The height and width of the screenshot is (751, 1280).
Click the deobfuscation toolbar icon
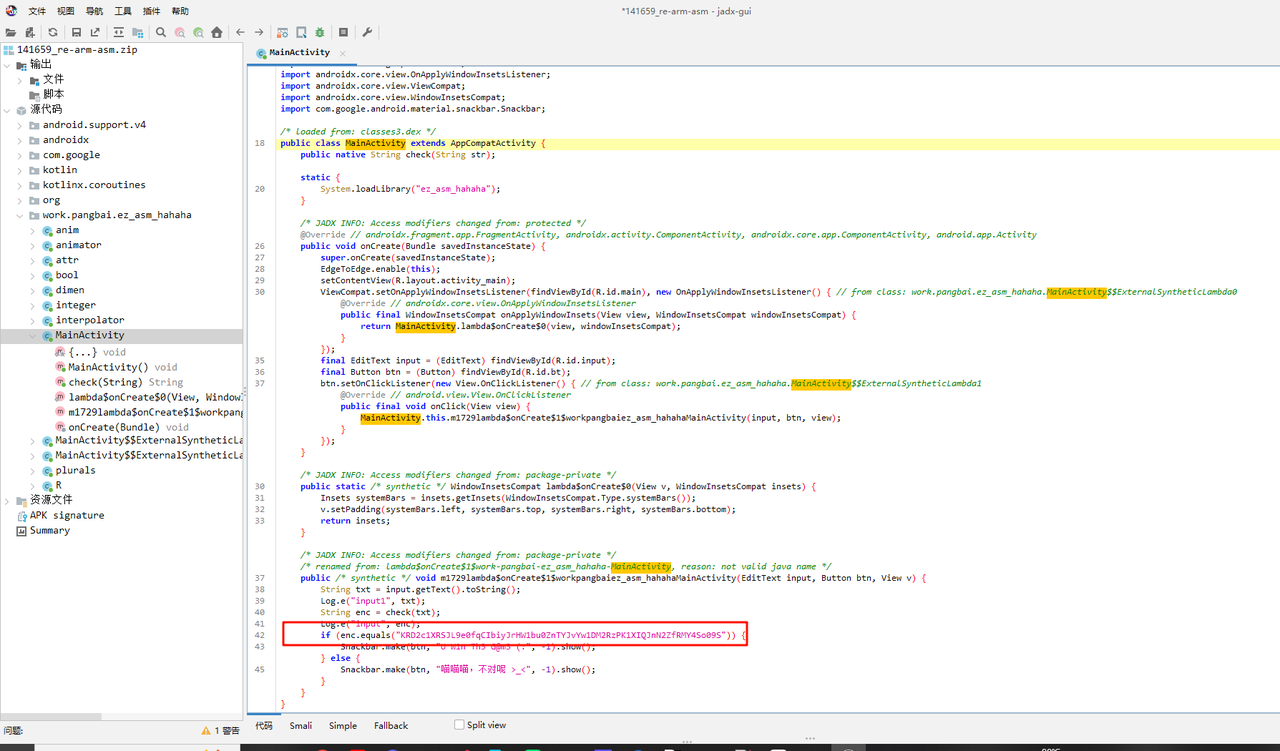(282, 32)
